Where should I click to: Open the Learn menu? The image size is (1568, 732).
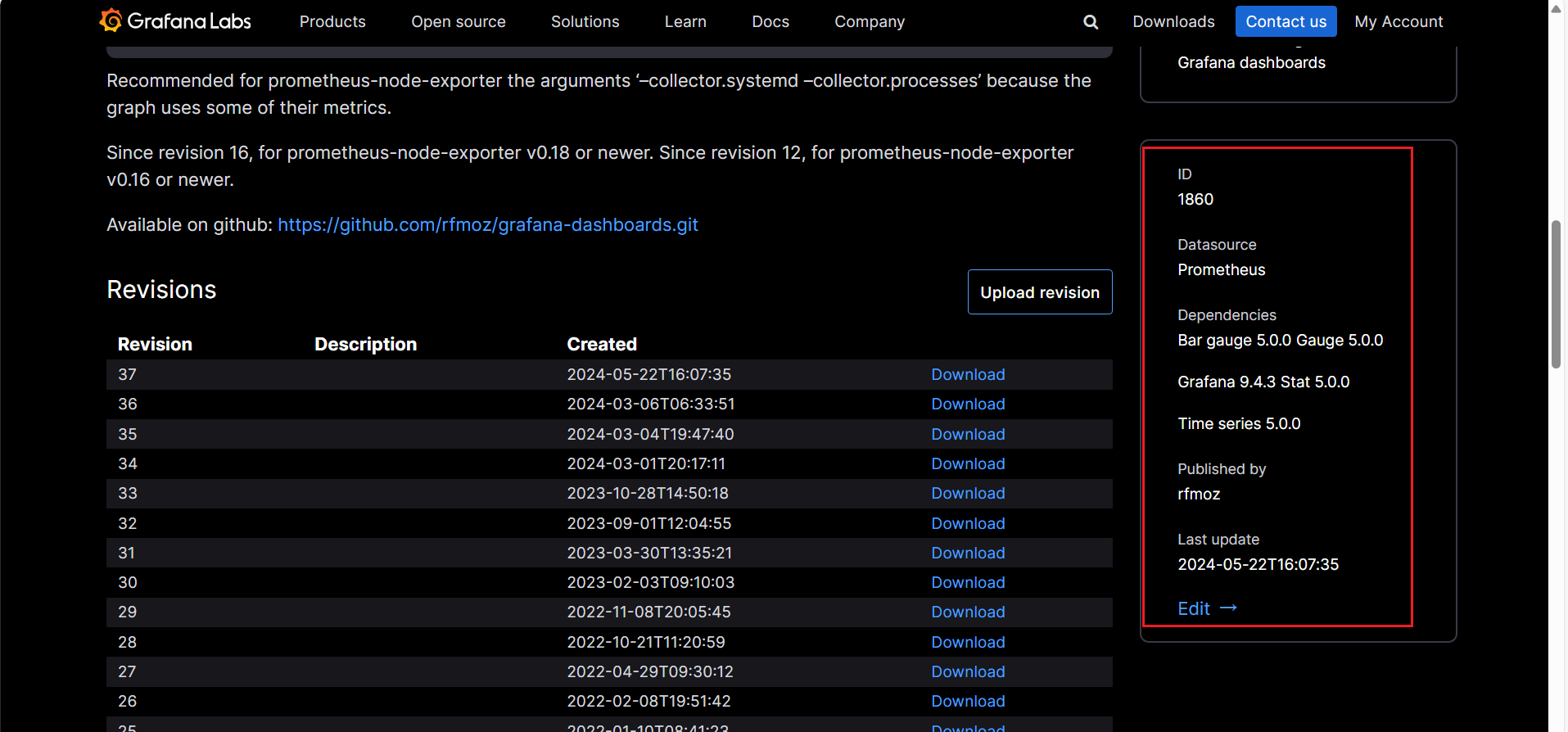coord(685,21)
